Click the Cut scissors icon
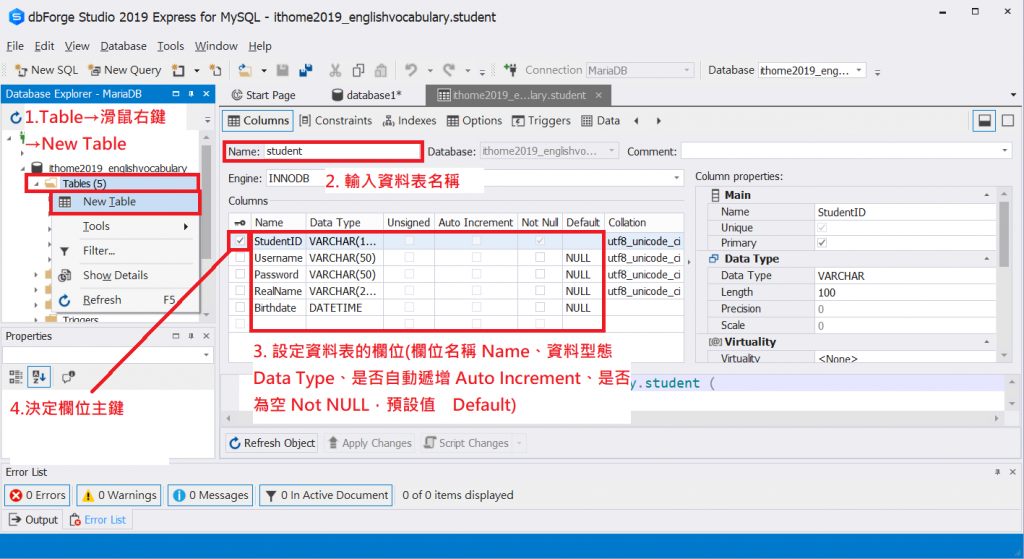The width and height of the screenshot is (1024, 559). tap(335, 70)
